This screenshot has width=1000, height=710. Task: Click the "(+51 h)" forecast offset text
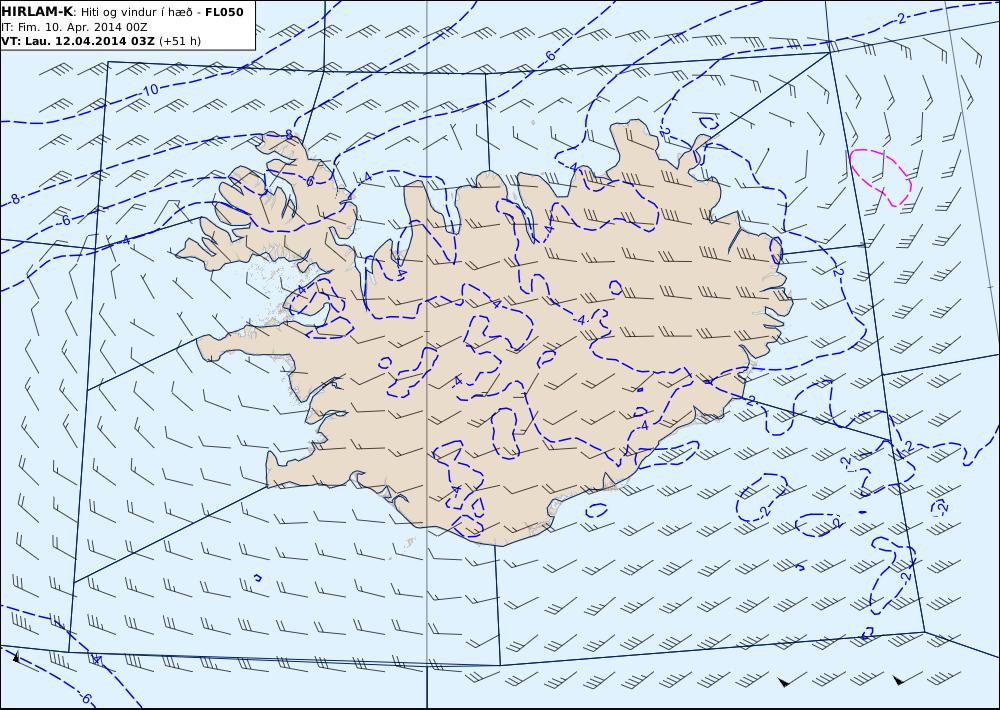[180, 41]
